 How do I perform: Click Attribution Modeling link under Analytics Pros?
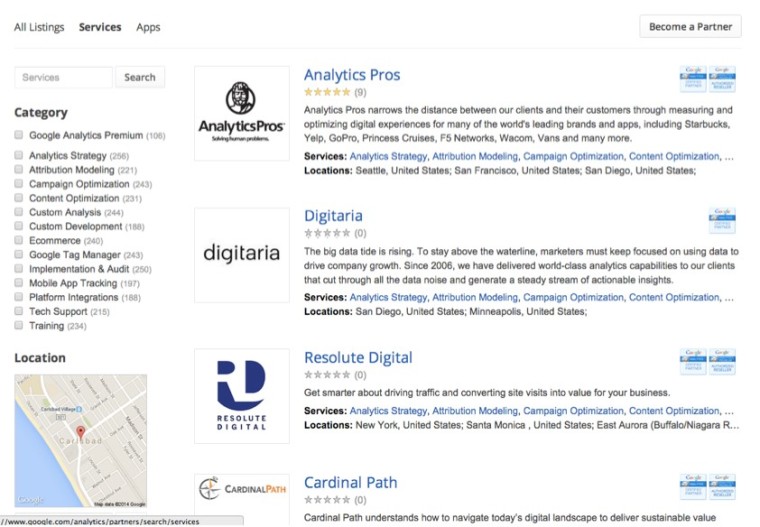click(475, 156)
